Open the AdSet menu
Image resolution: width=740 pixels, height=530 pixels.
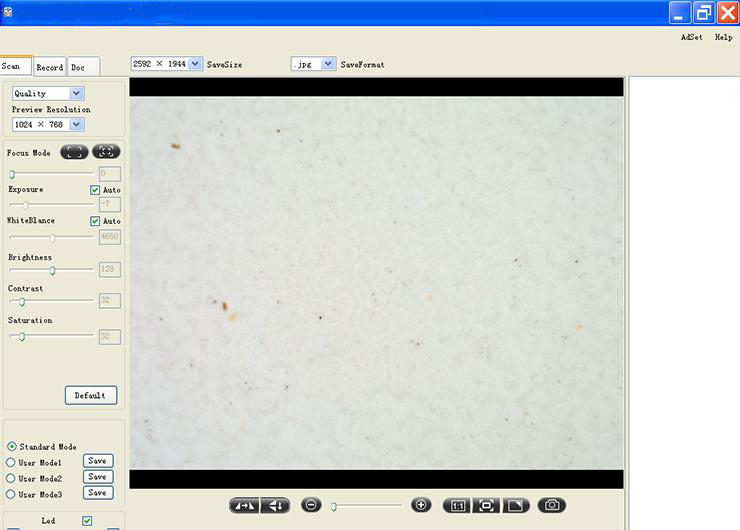[691, 37]
